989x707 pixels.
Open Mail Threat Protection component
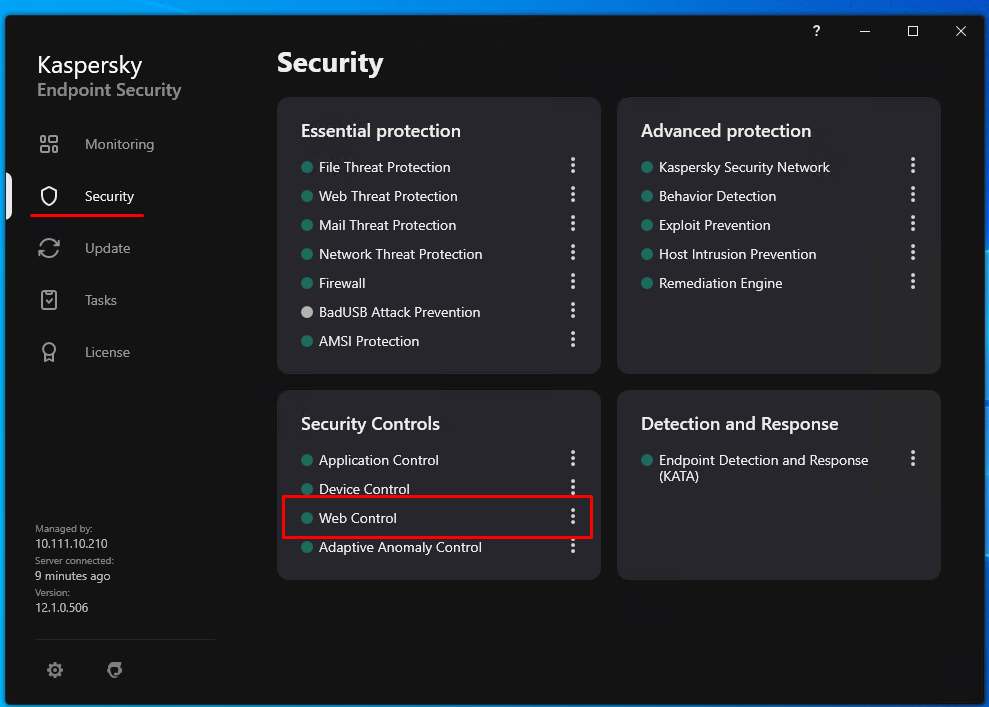coord(387,225)
